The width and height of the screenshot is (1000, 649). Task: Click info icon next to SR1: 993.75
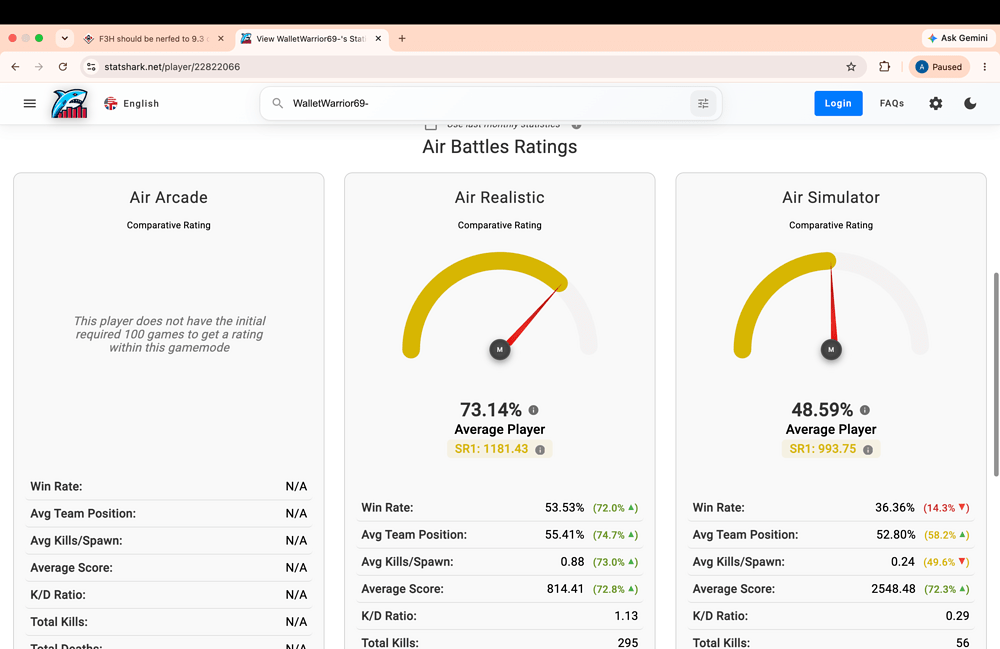pos(867,450)
